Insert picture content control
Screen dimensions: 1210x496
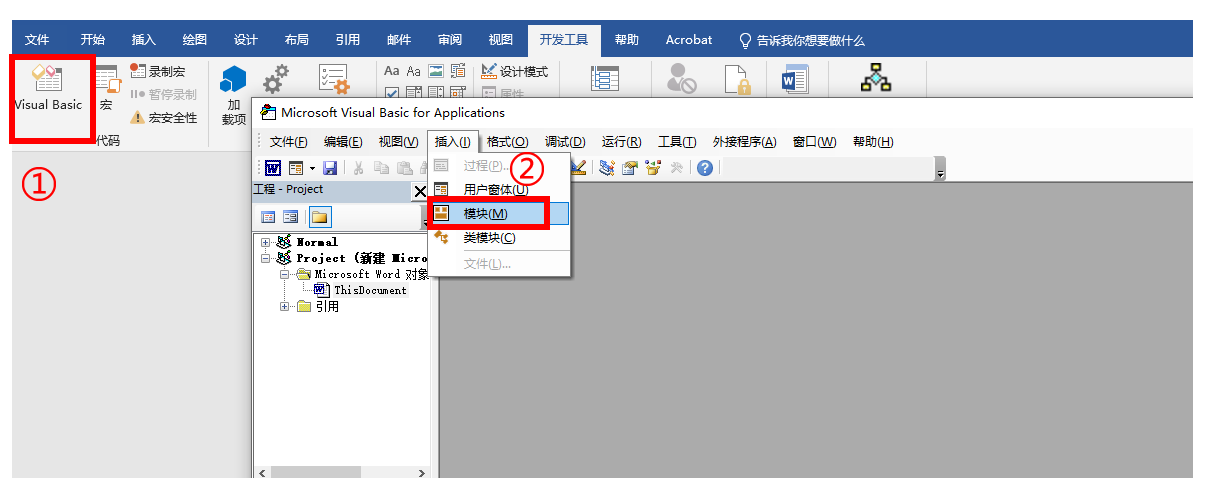tap(436, 72)
